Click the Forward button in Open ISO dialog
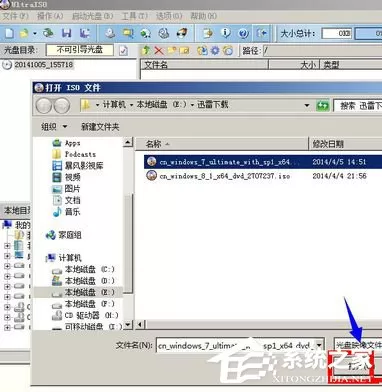Screen dimensions: 382x392 click(62, 106)
